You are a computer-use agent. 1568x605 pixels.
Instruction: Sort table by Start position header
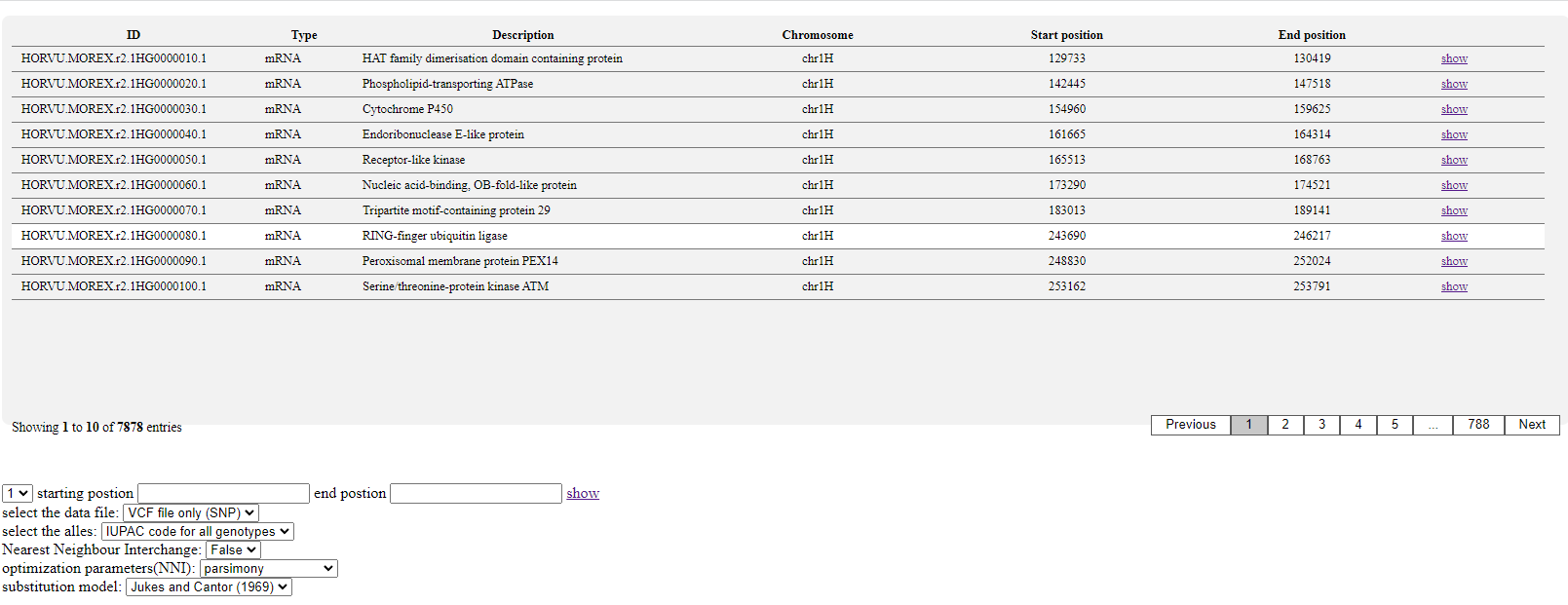1067,35
